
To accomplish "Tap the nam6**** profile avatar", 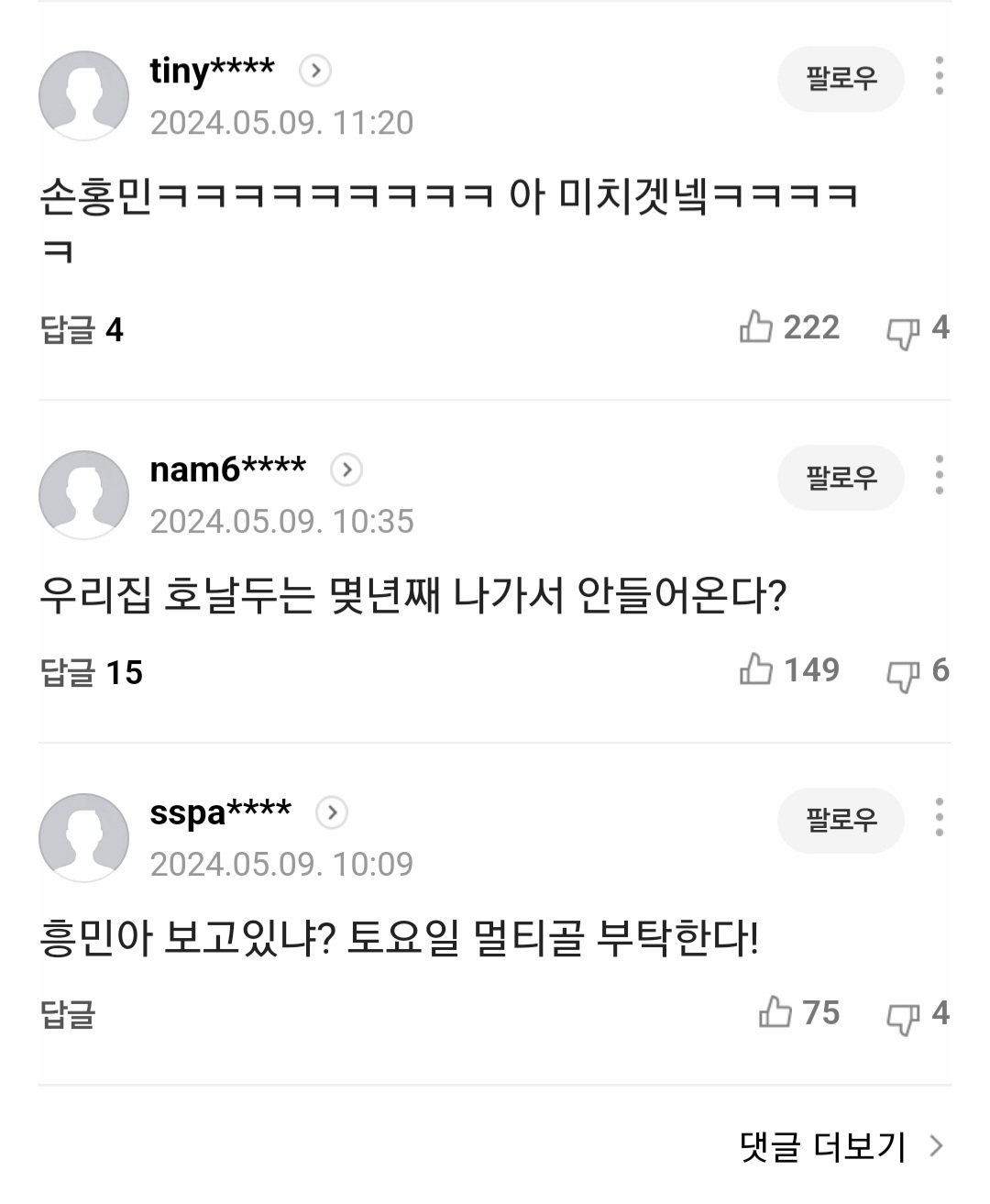I will click(x=83, y=495).
